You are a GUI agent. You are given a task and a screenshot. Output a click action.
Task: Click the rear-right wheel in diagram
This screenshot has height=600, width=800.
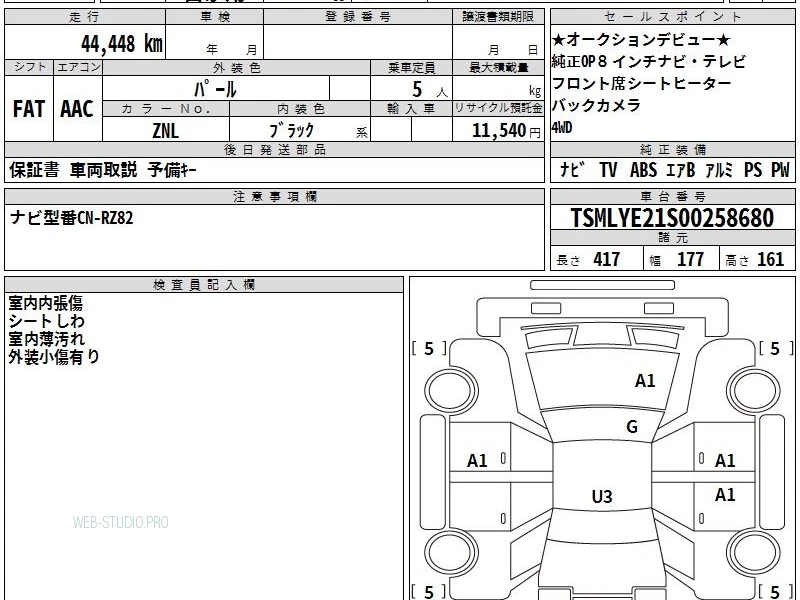point(754,553)
